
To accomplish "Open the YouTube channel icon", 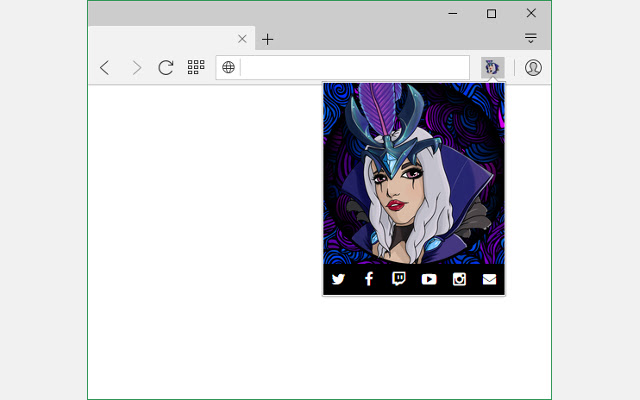I will coord(429,279).
